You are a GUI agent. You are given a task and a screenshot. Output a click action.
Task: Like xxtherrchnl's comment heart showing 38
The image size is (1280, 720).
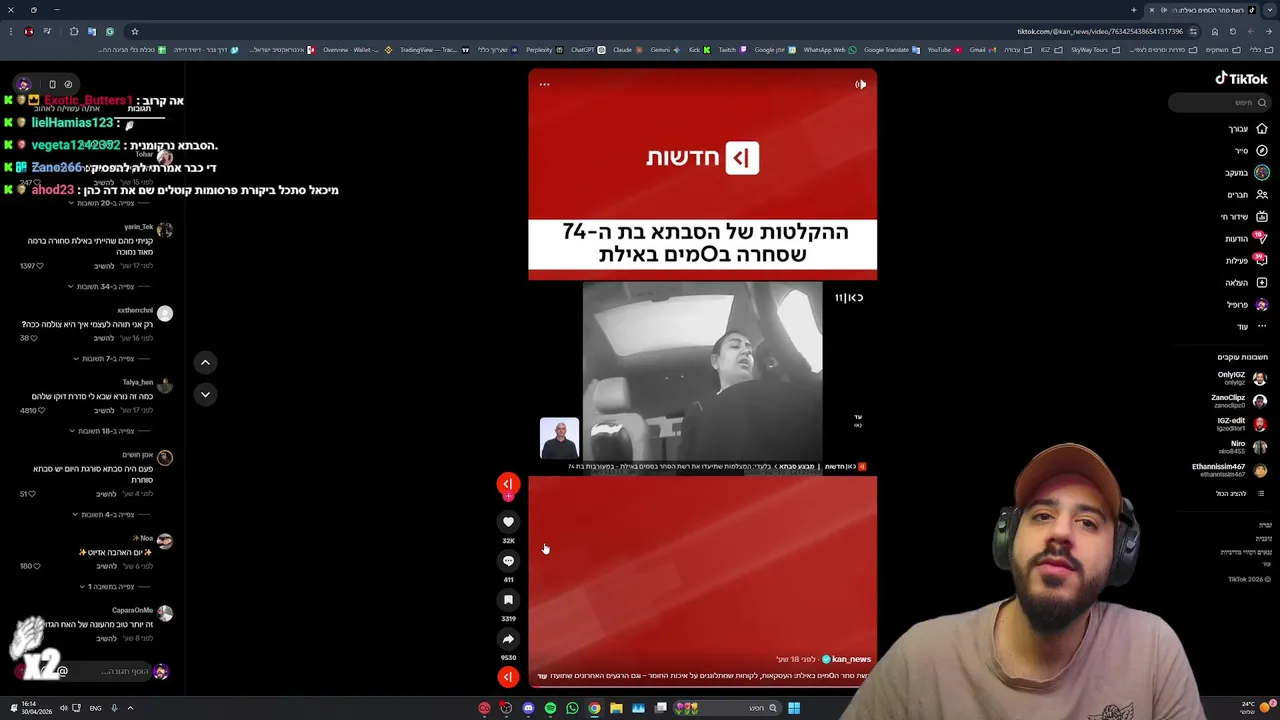(x=33, y=338)
